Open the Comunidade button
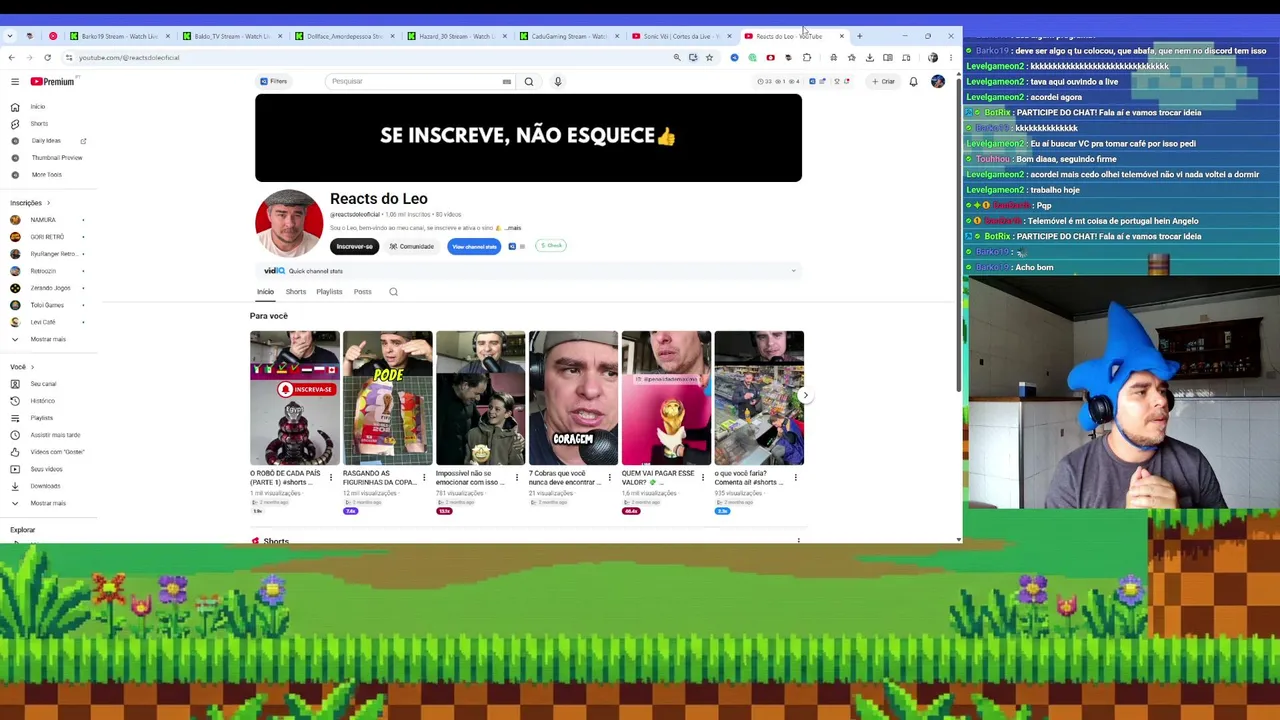Image resolution: width=1280 pixels, height=720 pixels. coord(412,246)
